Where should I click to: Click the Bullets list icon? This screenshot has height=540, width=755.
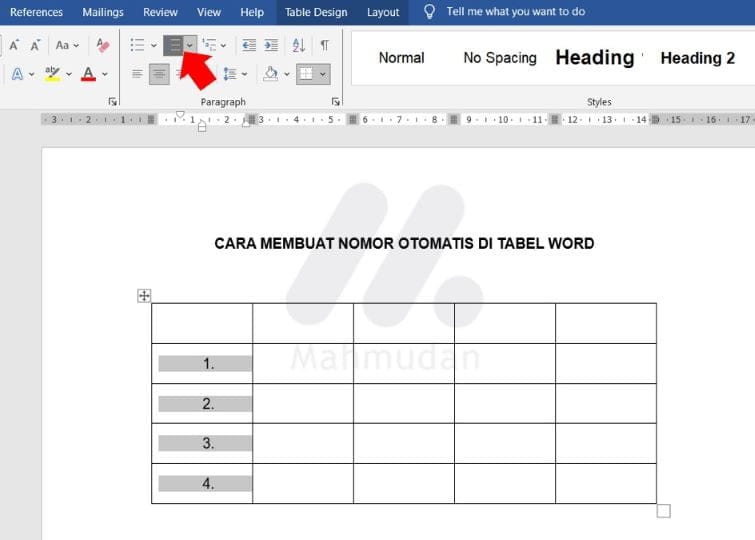coord(137,45)
